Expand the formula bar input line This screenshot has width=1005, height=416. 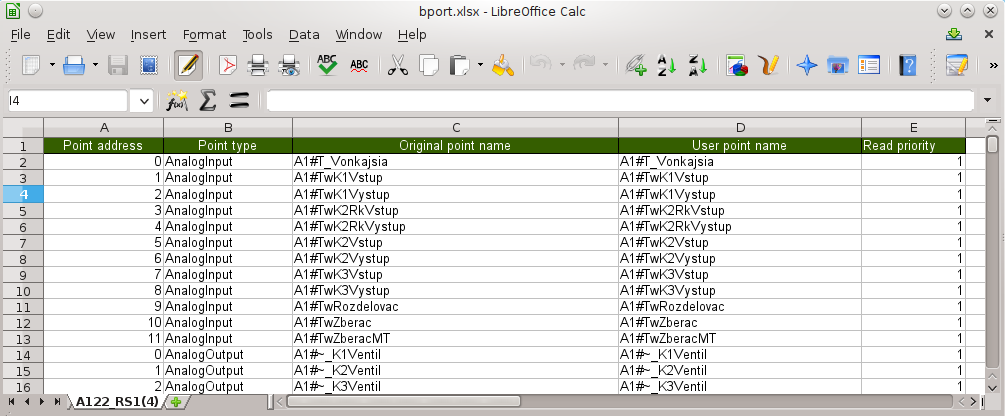988,101
